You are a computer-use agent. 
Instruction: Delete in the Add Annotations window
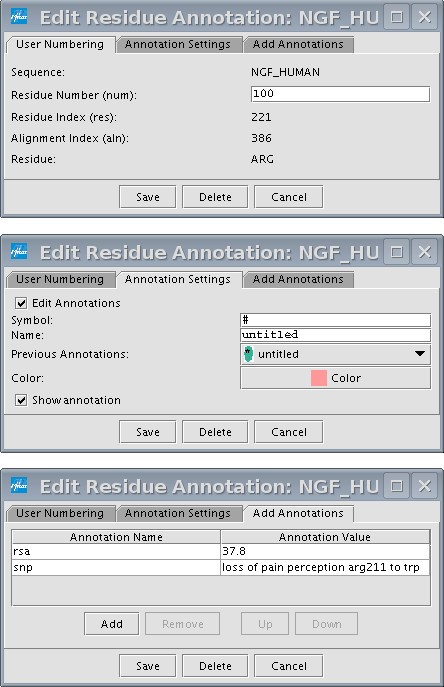point(215,666)
